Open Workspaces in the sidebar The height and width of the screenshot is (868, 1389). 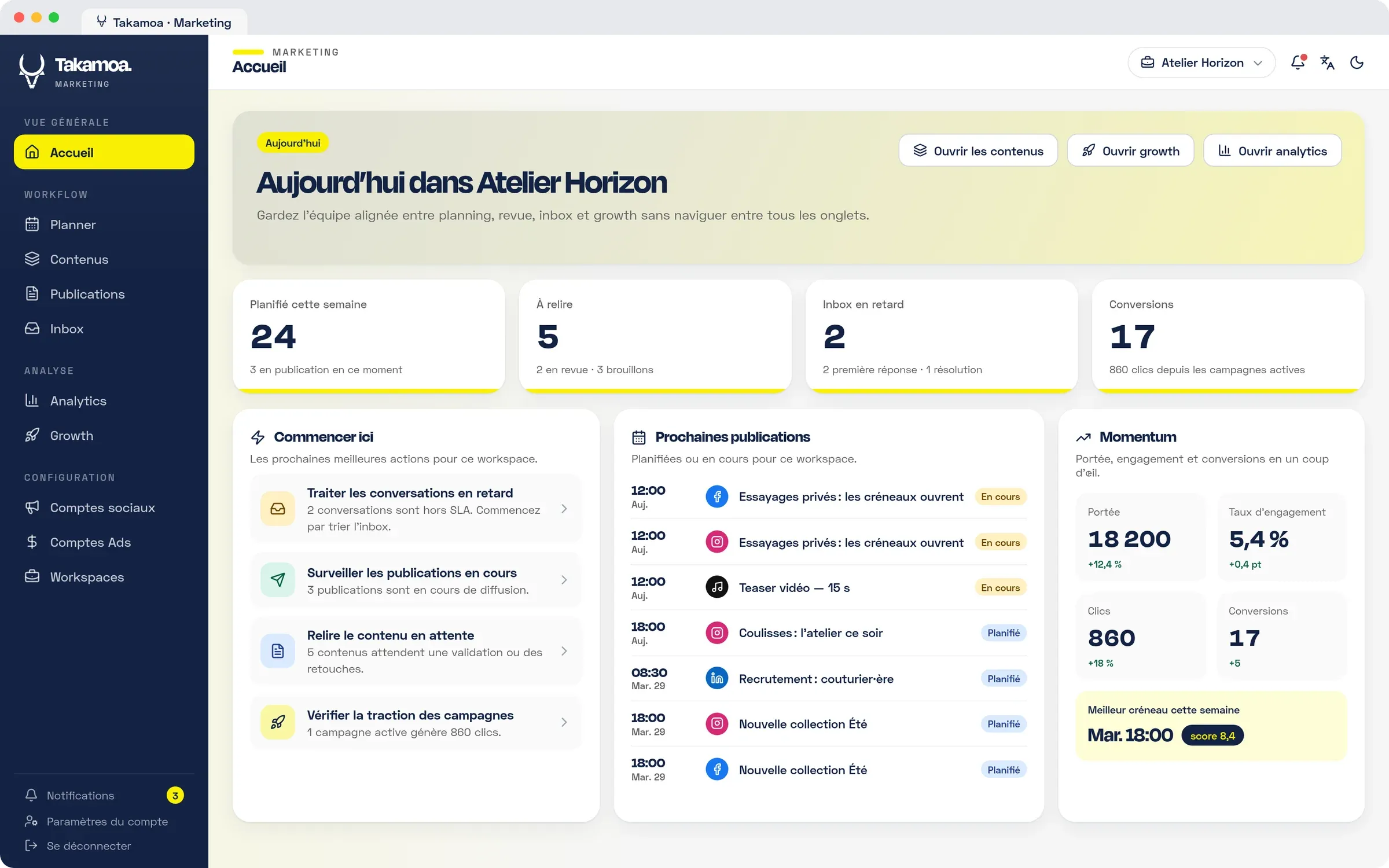pos(104,577)
